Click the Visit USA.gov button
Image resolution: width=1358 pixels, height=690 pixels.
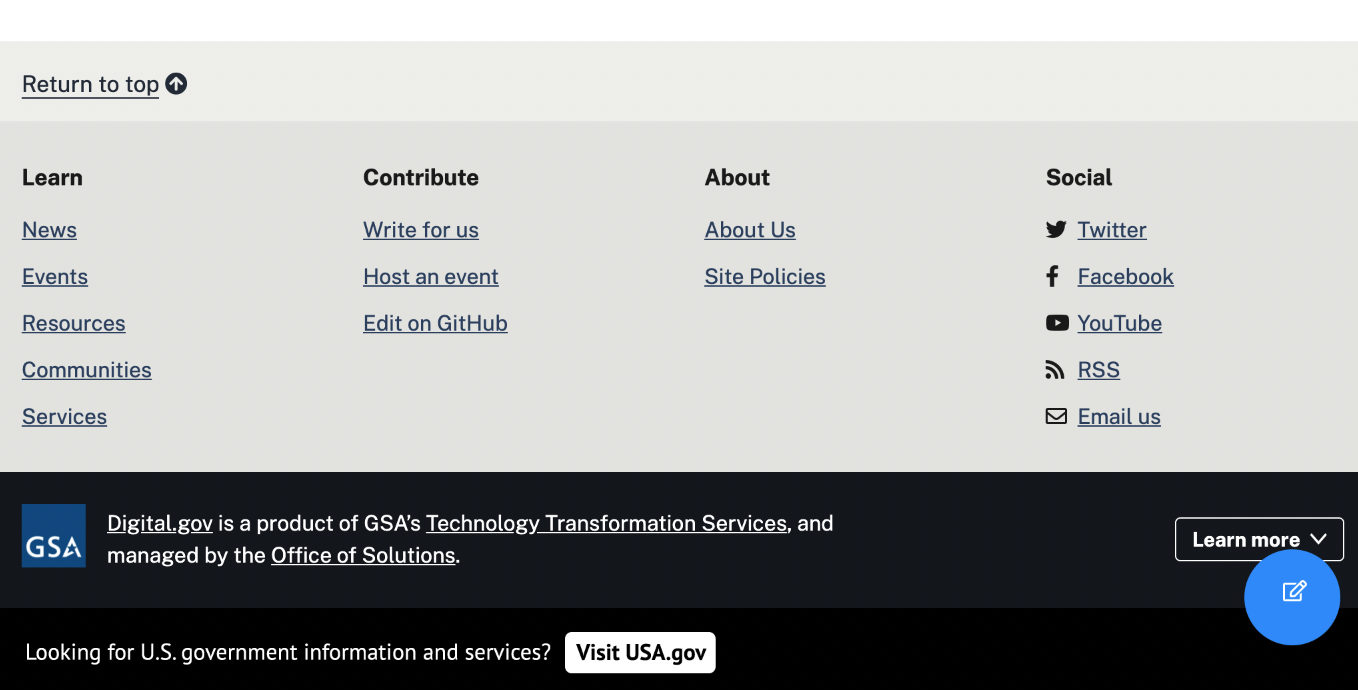(x=640, y=652)
